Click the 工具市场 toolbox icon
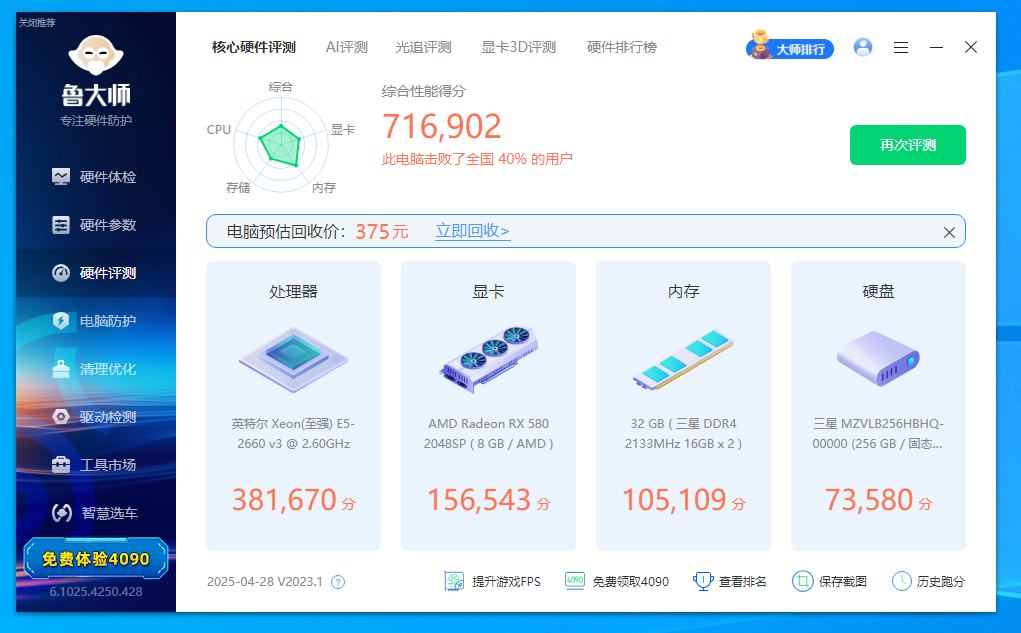Image resolution: width=1021 pixels, height=633 pixels. [61, 465]
